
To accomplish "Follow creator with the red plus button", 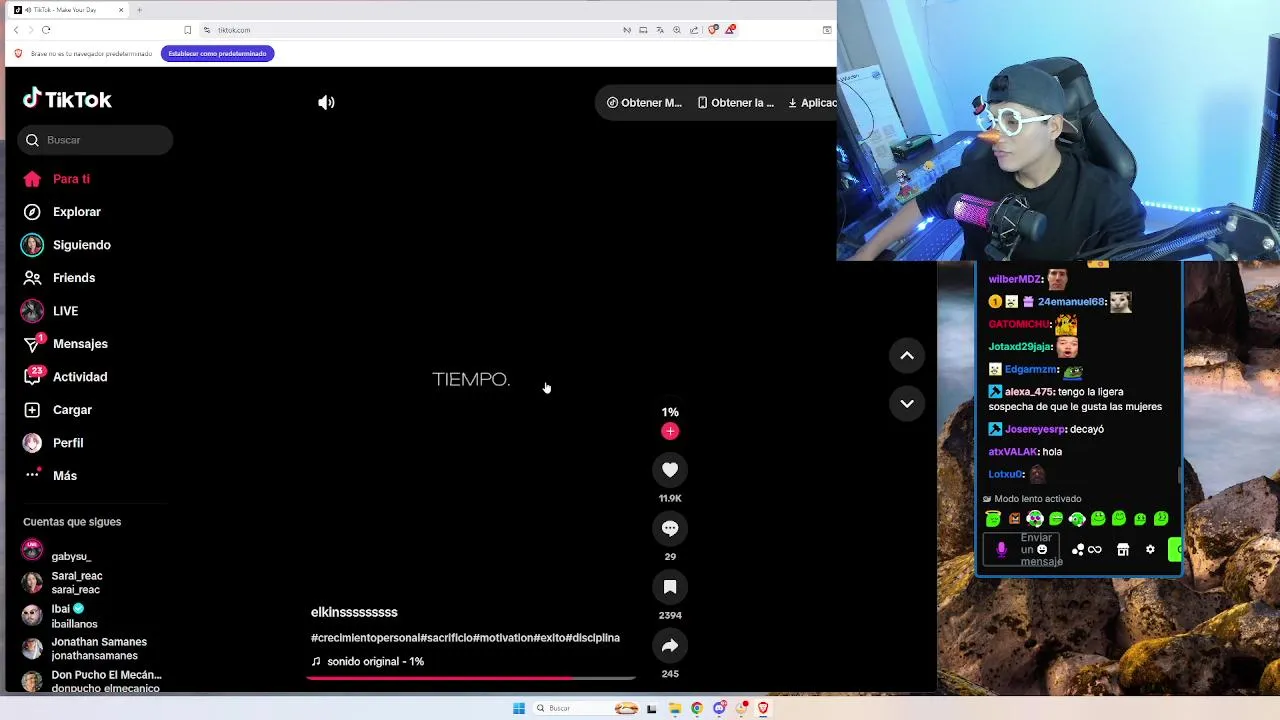I will [x=670, y=431].
